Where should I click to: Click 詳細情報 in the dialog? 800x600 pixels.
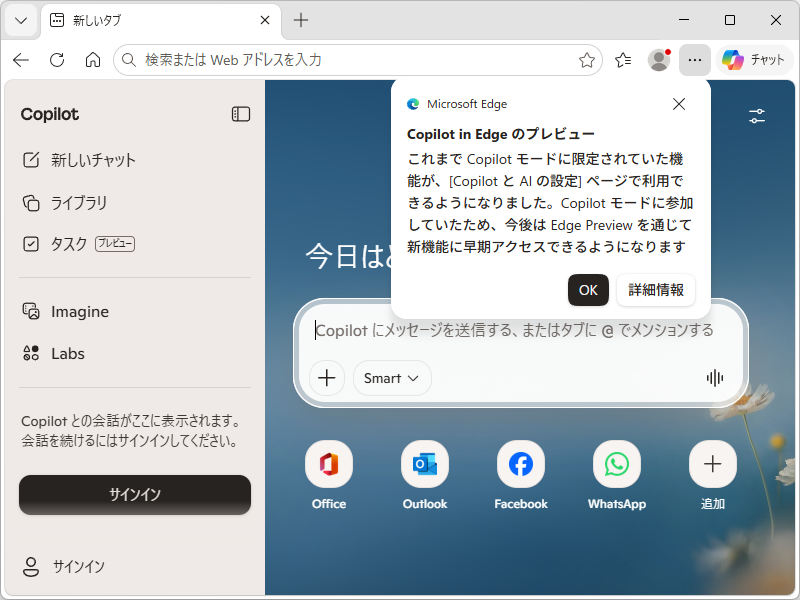tap(656, 290)
